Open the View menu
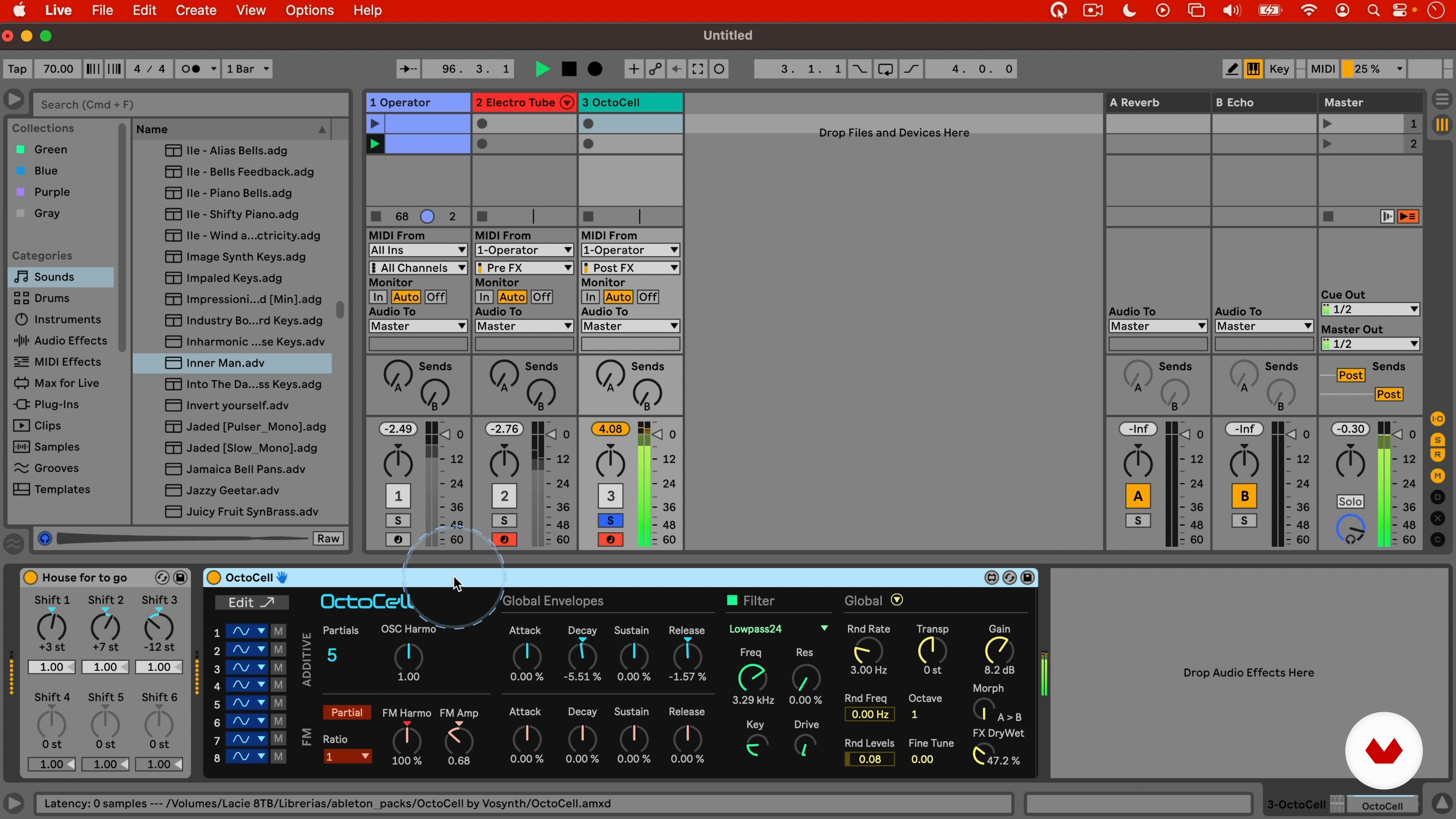This screenshot has width=1456, height=819. (250, 10)
